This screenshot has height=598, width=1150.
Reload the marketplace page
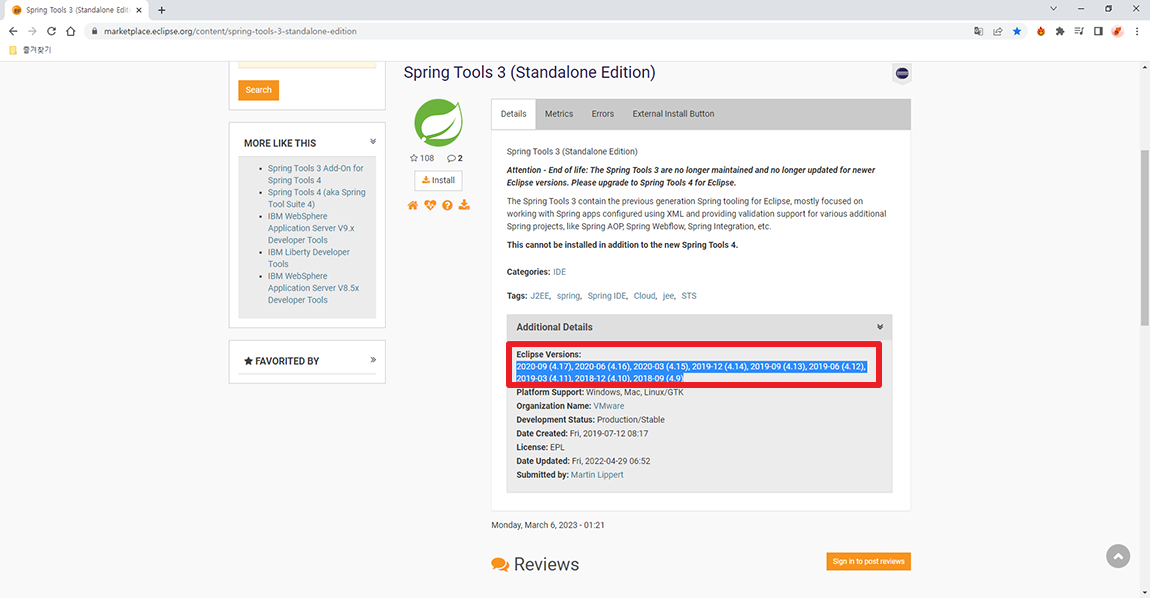51,32
